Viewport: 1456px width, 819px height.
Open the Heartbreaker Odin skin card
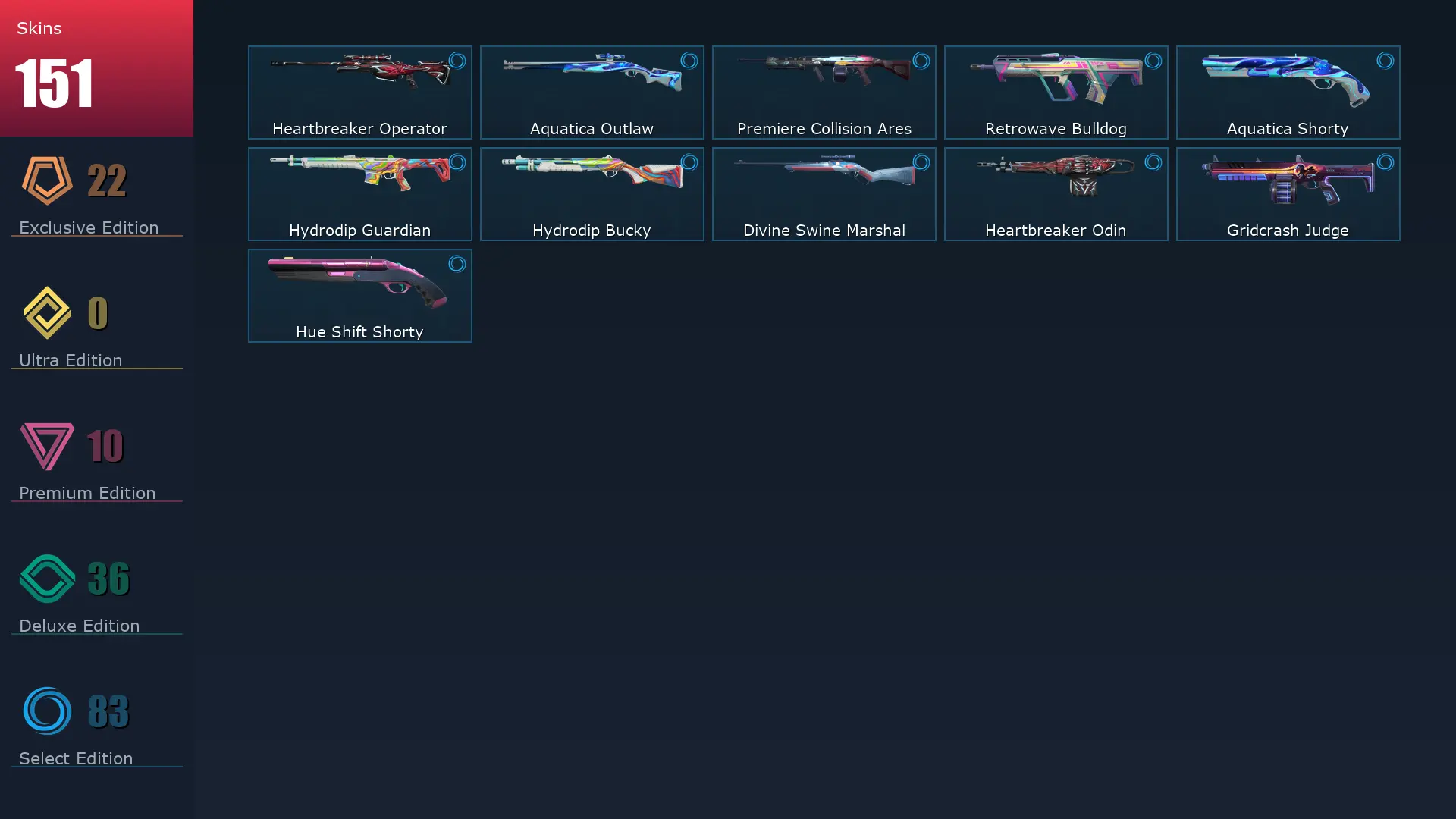(x=1056, y=194)
